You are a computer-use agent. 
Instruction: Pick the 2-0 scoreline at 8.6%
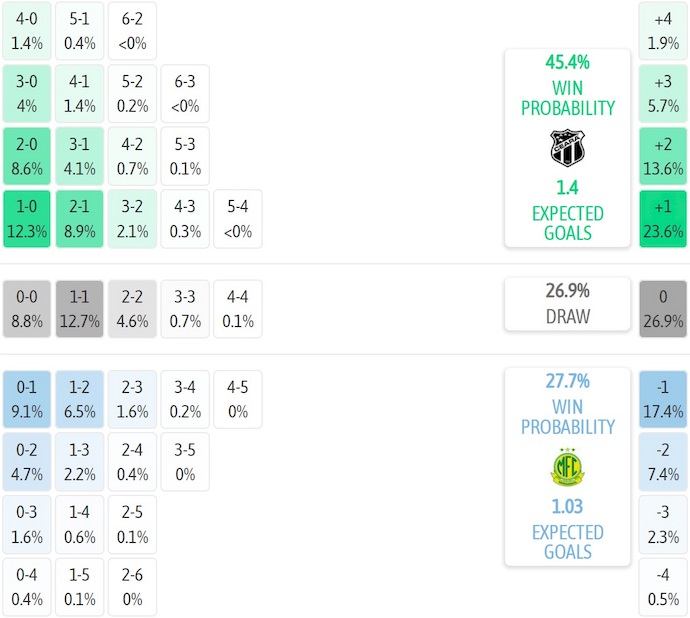pos(27,156)
